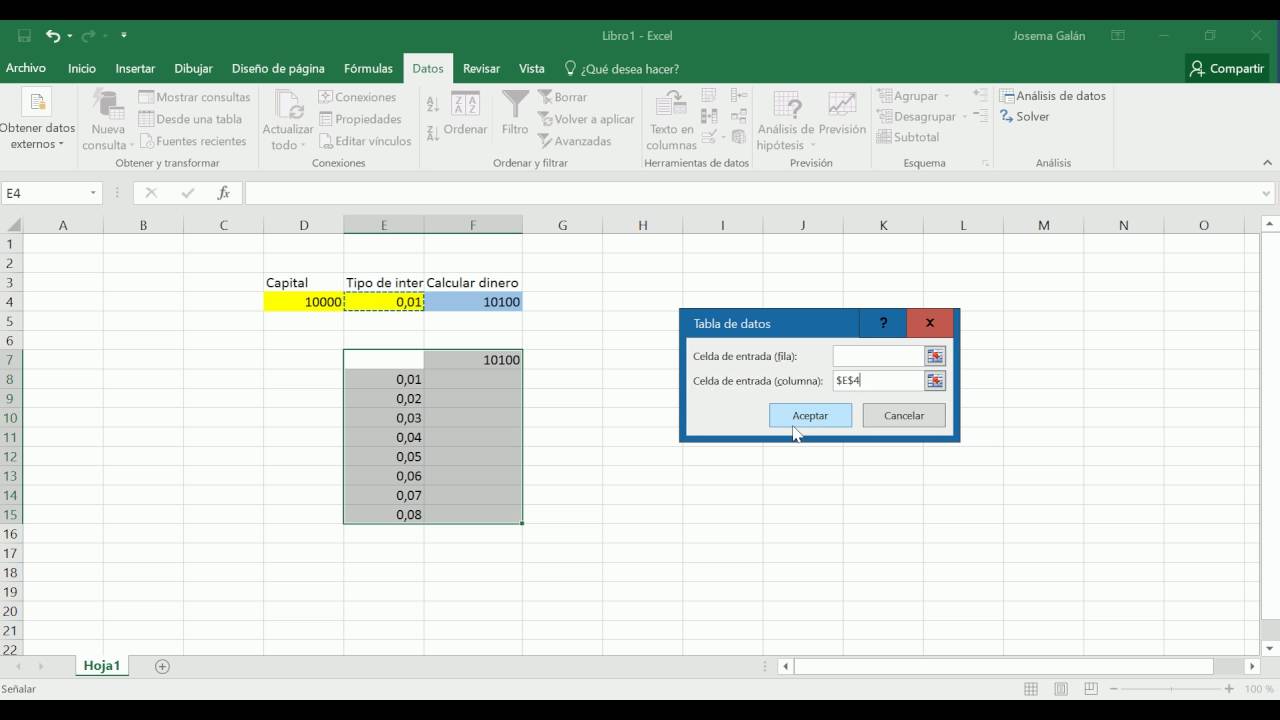
Task: Click the Compartir button
Action: (1227, 69)
